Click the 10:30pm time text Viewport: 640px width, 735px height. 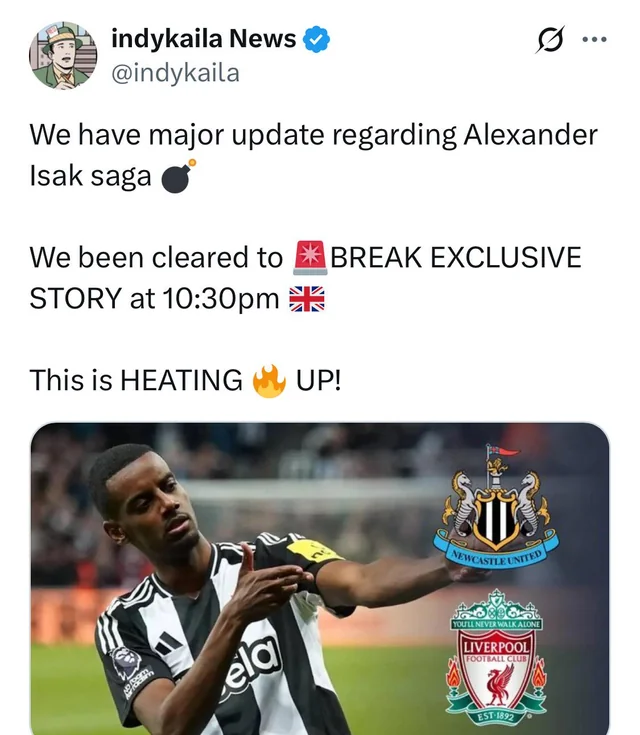pyautogui.click(x=221, y=299)
